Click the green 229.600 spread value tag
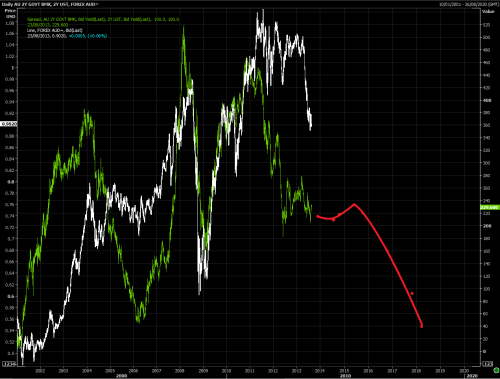The image size is (500, 379). pos(490,207)
